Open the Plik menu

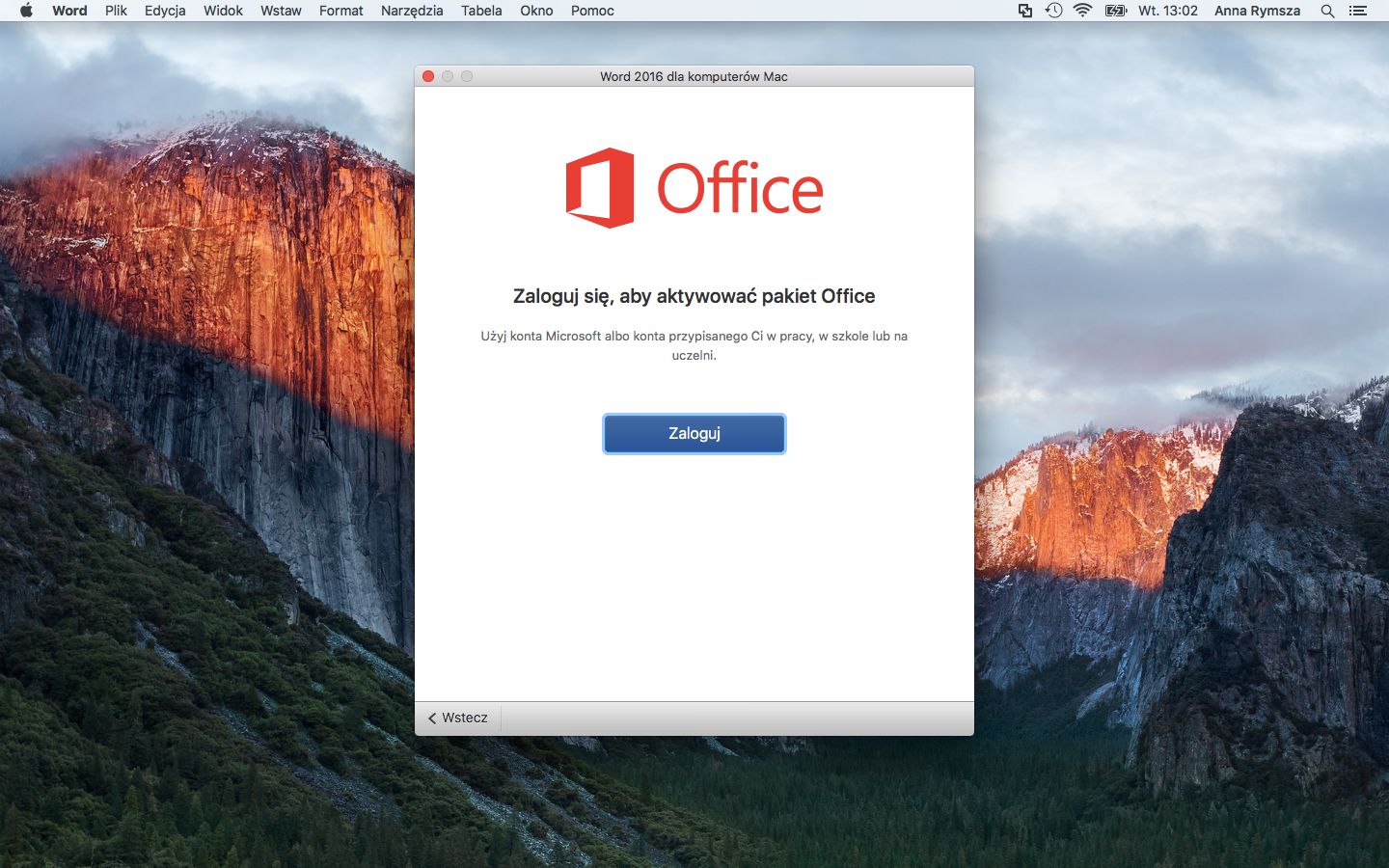[x=116, y=11]
